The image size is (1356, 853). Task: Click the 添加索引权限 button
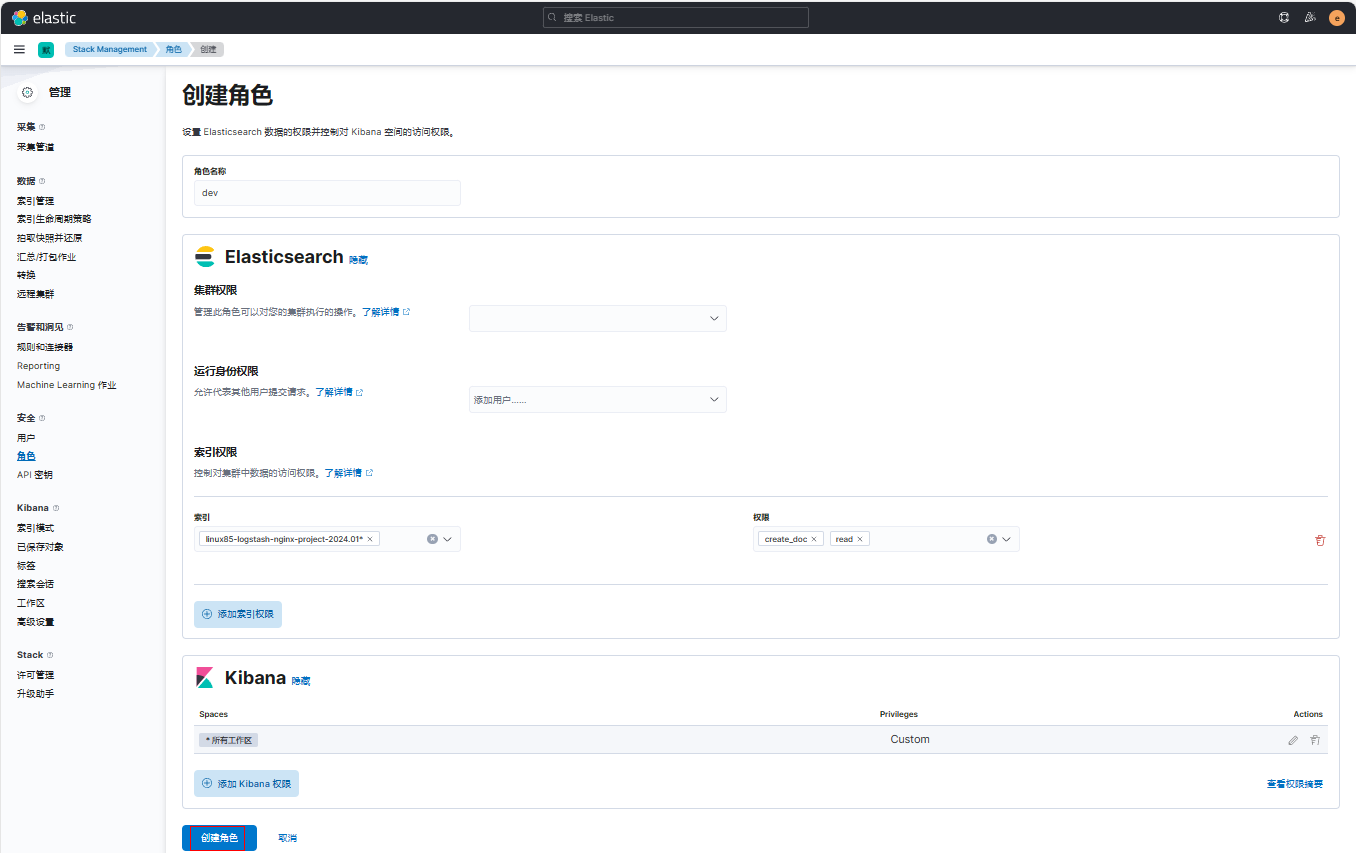(x=238, y=614)
